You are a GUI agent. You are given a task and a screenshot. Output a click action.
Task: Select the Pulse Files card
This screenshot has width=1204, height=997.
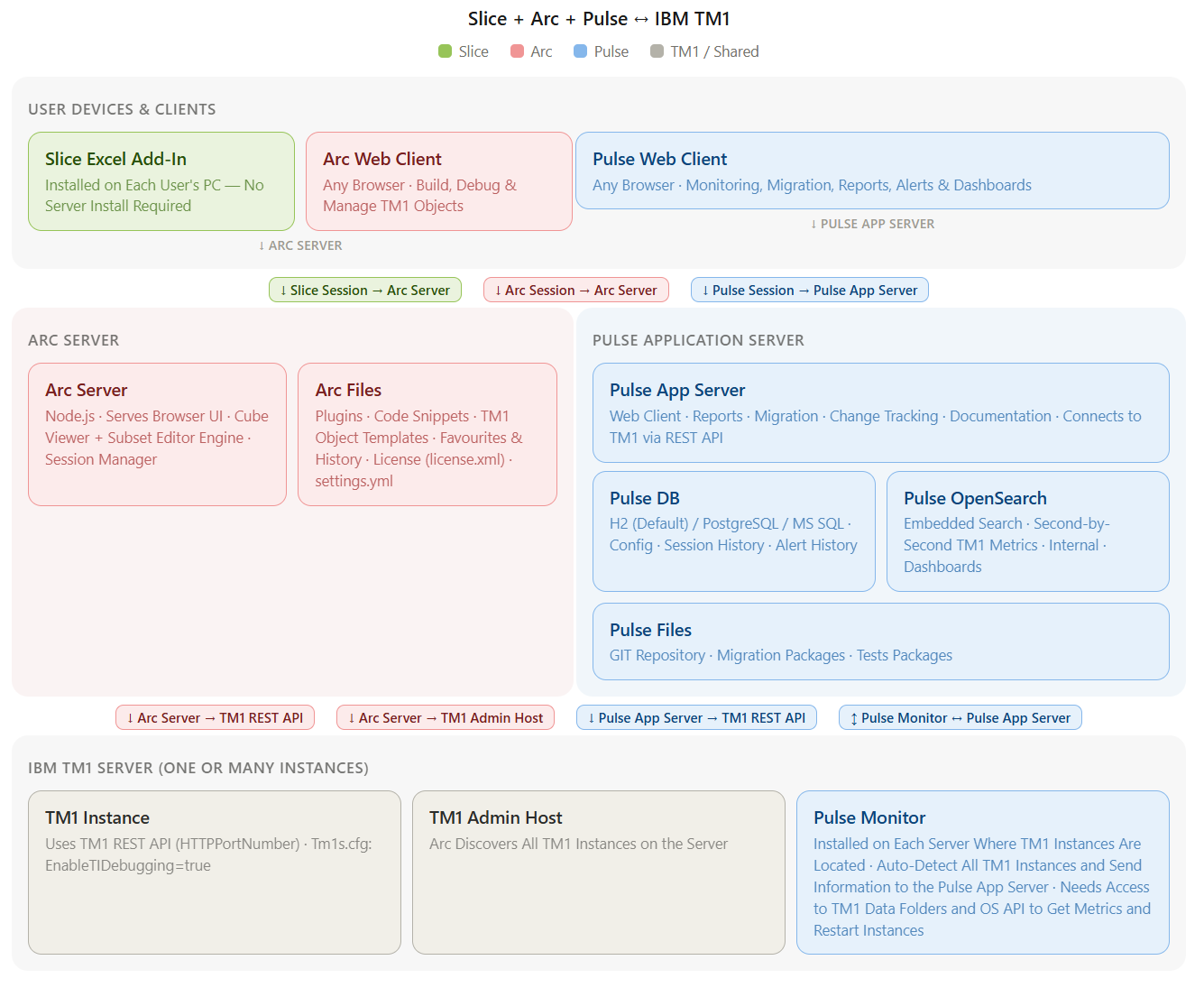pos(881,642)
